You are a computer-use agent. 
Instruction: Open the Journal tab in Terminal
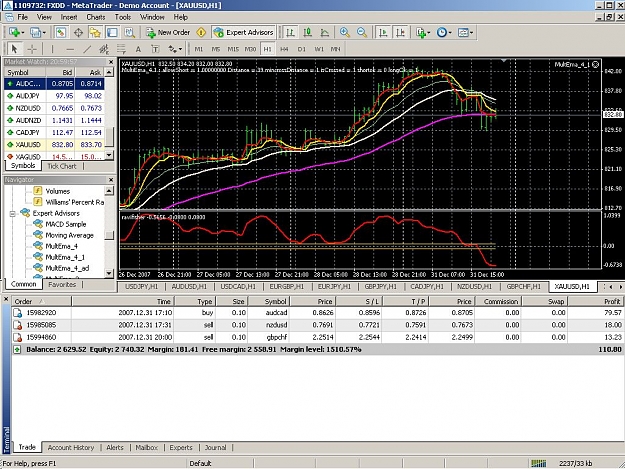(x=215, y=447)
